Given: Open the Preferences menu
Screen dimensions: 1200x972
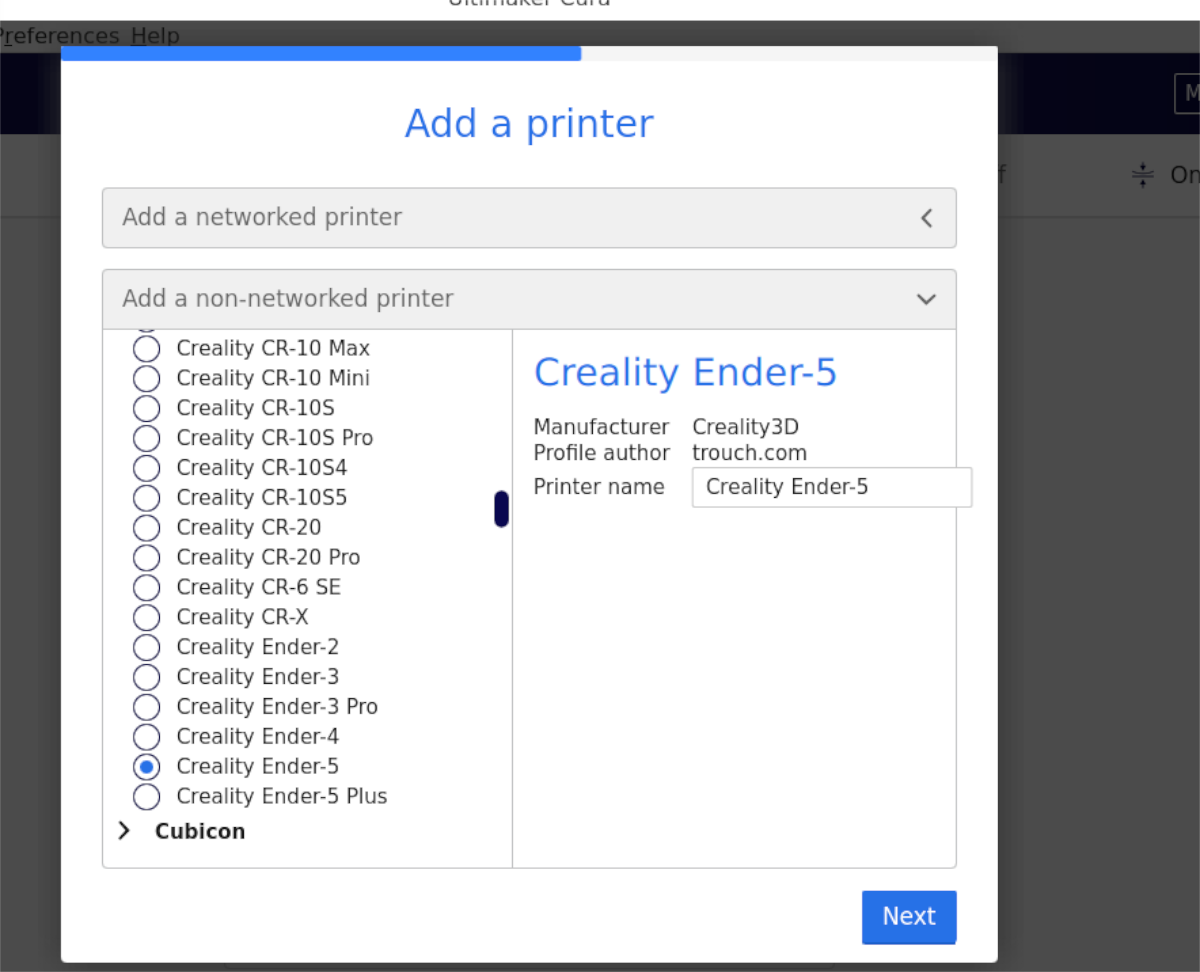Looking at the screenshot, I should click(x=60, y=36).
